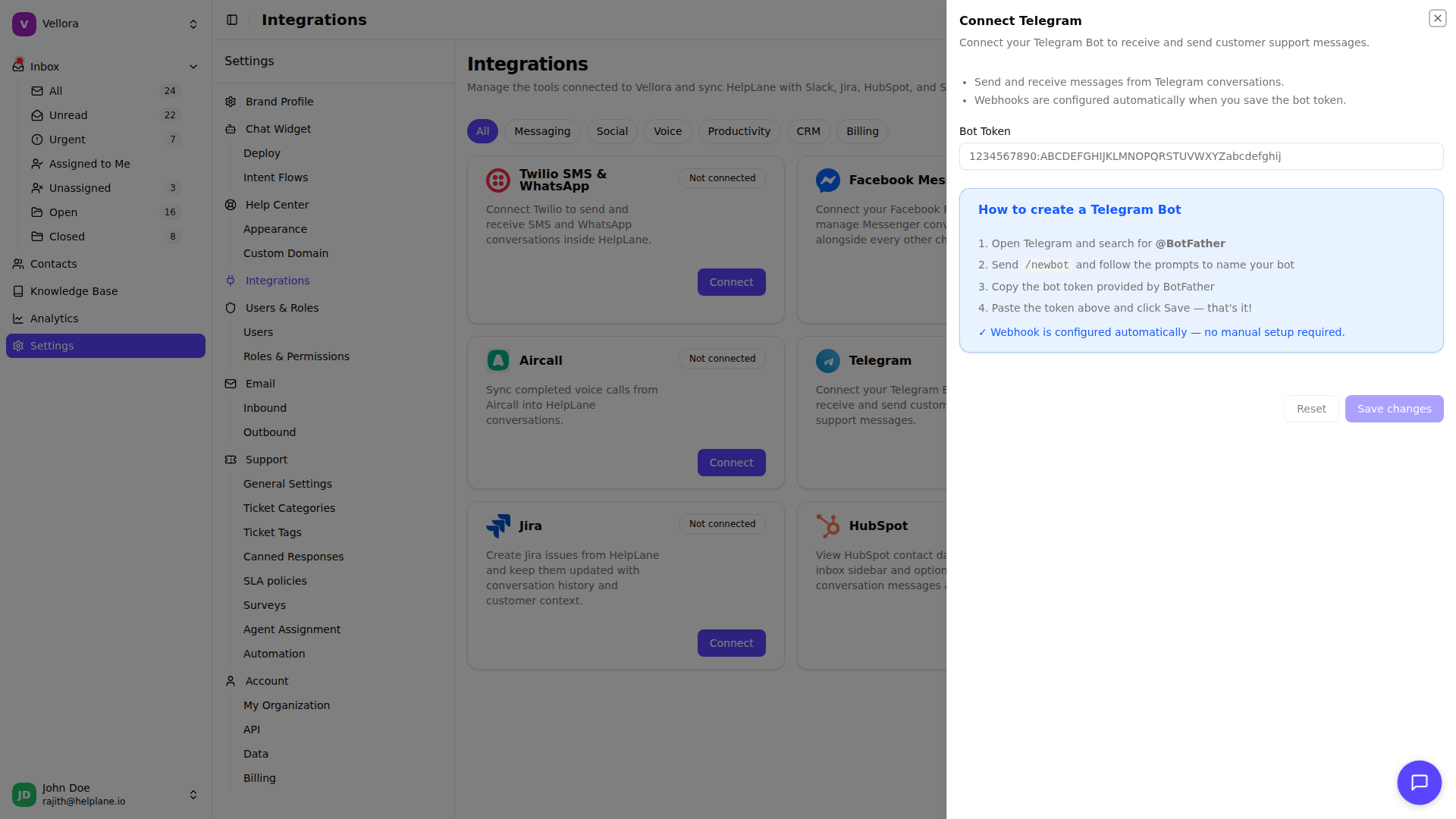Viewport: 1456px width, 819px height.
Task: Click the Urgent alert icon
Action: point(37,140)
